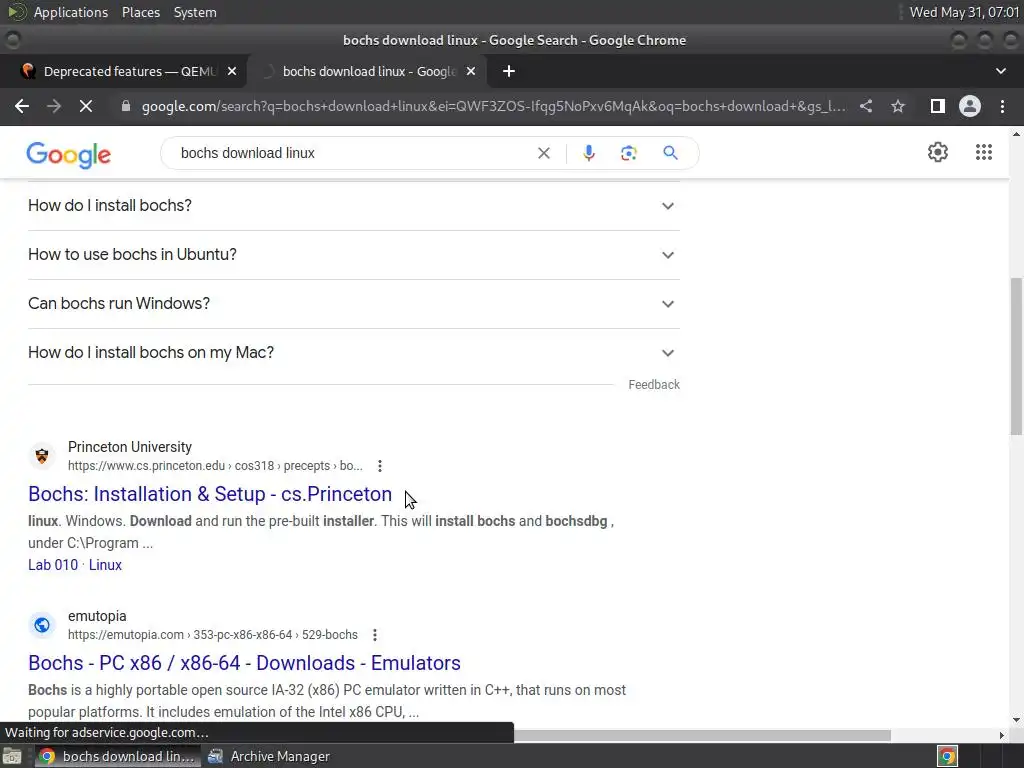Click scrollbar down arrow button
Viewport: 1024px width, 768px height.
coord(1016,720)
